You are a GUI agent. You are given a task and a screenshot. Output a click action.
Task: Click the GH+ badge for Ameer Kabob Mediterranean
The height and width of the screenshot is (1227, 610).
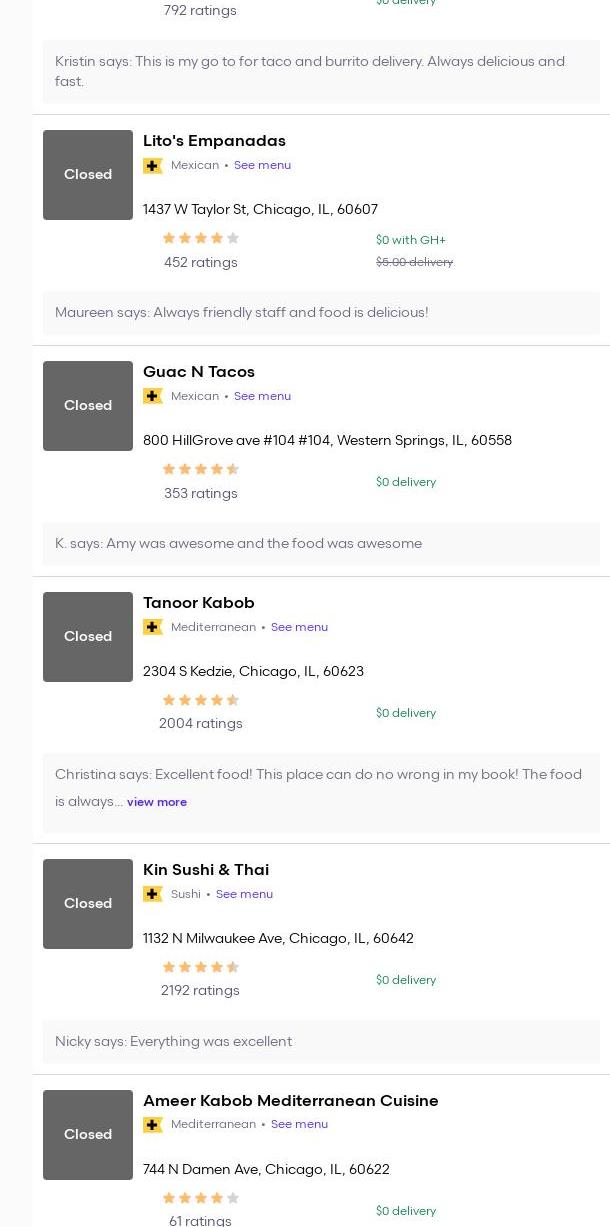coord(153,1125)
